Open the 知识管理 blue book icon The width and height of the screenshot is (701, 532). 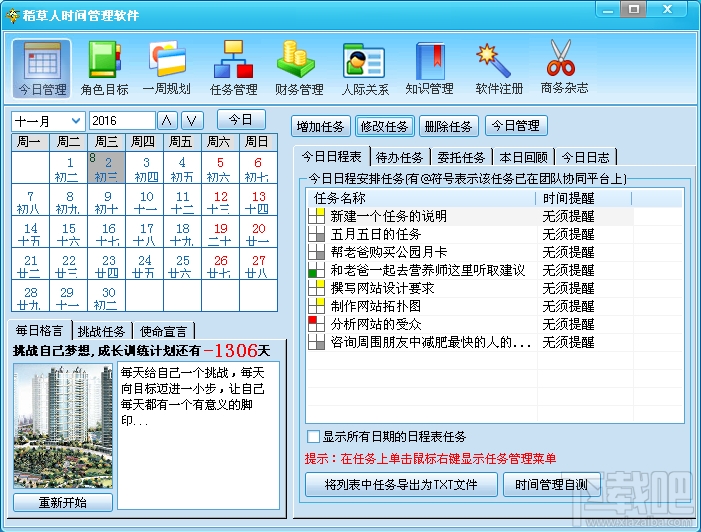point(430,68)
